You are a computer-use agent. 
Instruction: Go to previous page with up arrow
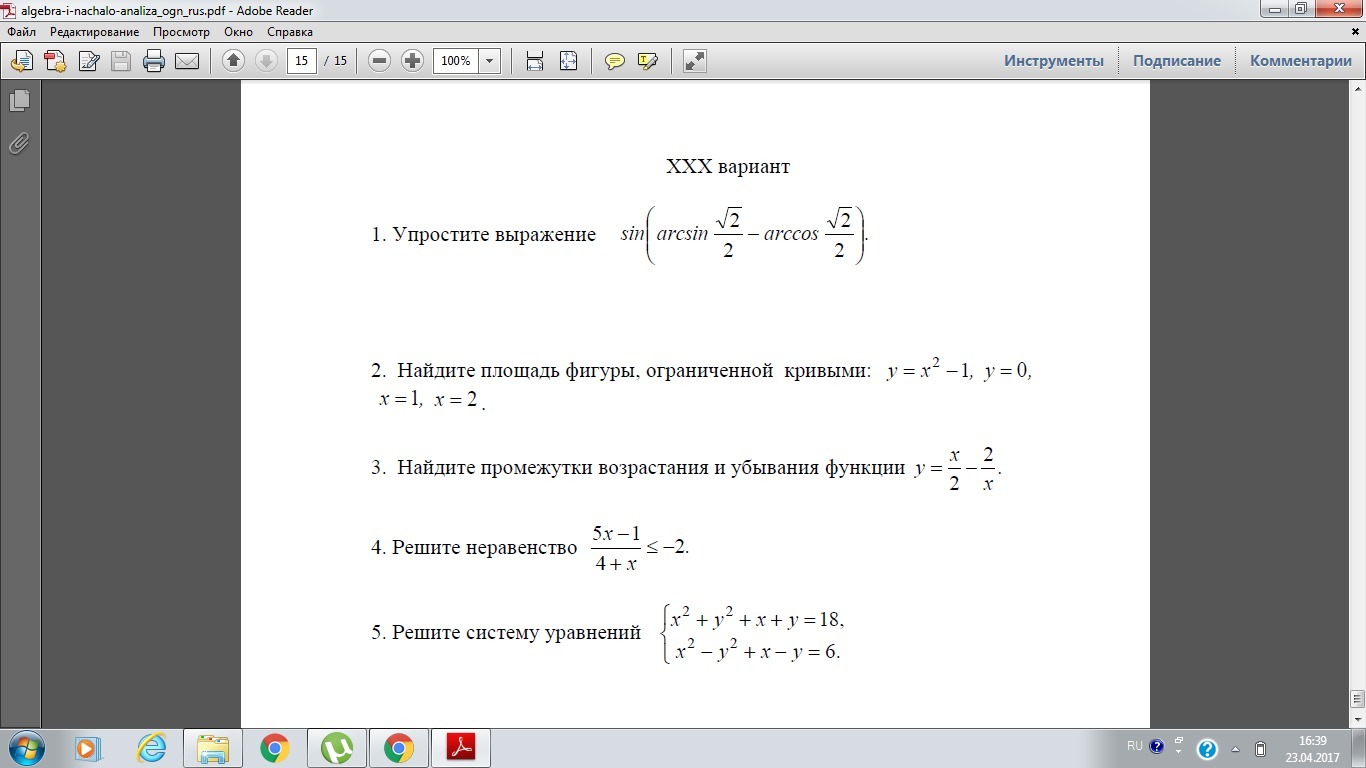(233, 61)
